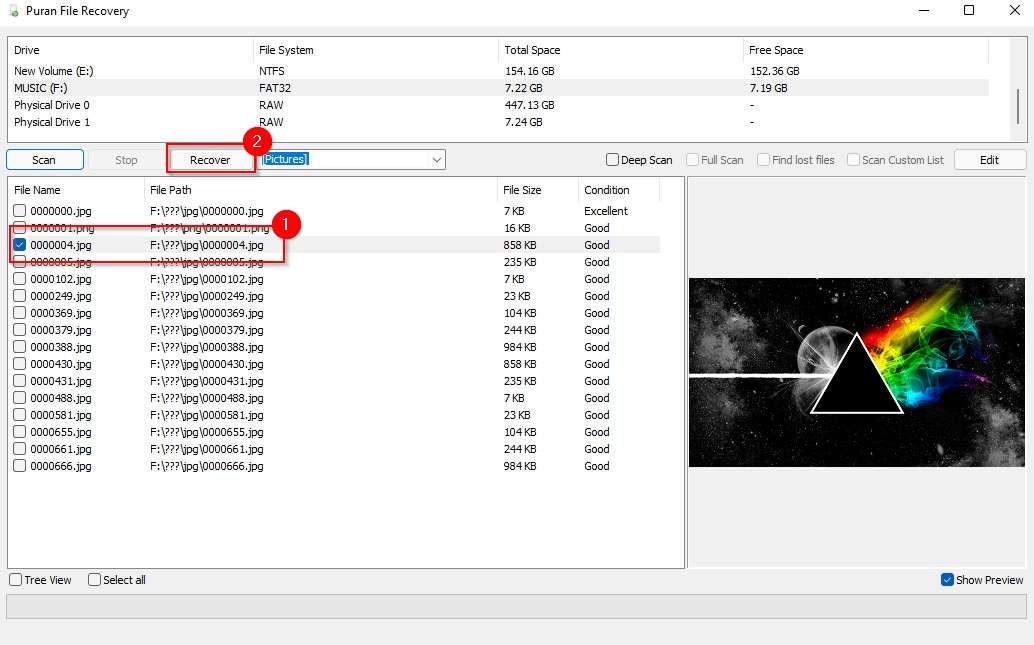Check the 0000000.jpg file checkbox
This screenshot has width=1034, height=645.
click(x=20, y=211)
